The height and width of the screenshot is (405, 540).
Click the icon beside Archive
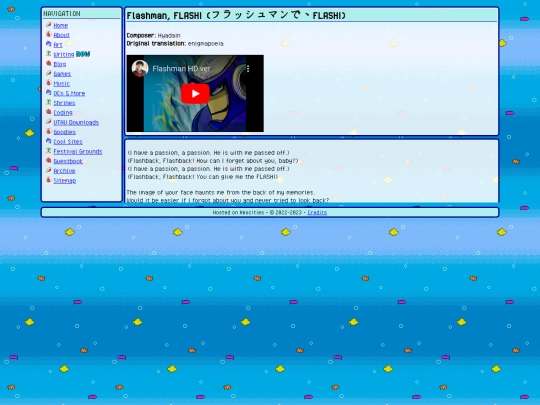coord(49,170)
